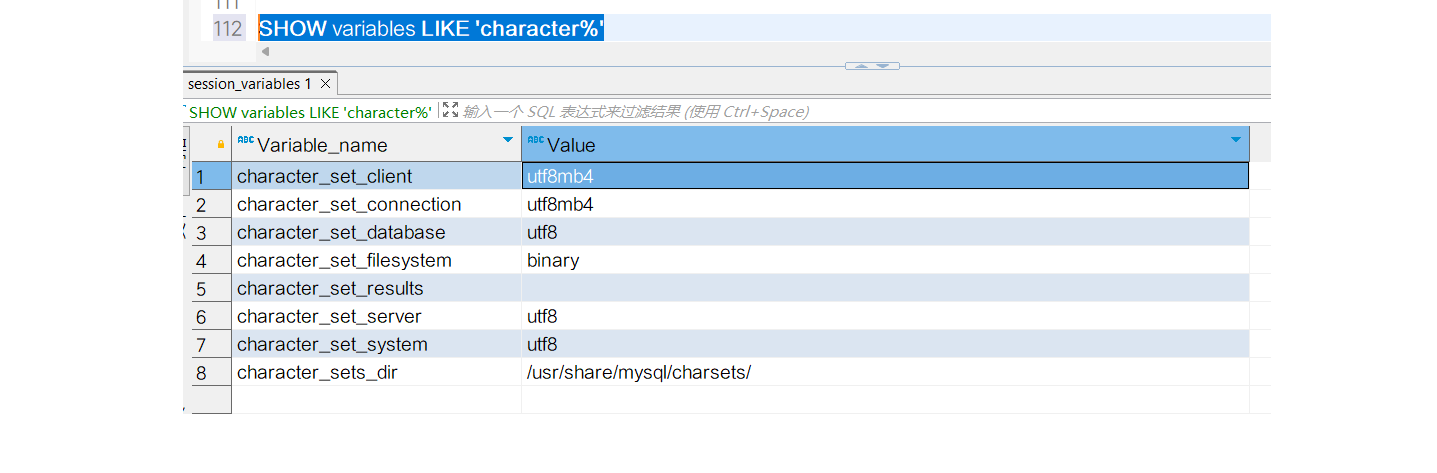Click the character_set_system cell
This screenshot has width=1437, height=473.
pyautogui.click(x=376, y=344)
